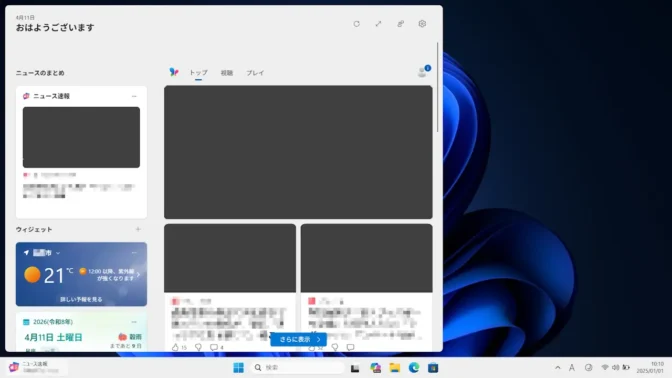Screen dimensions: 672x378
Task: Open Task View on the taskbar
Action: pyautogui.click(x=355, y=368)
